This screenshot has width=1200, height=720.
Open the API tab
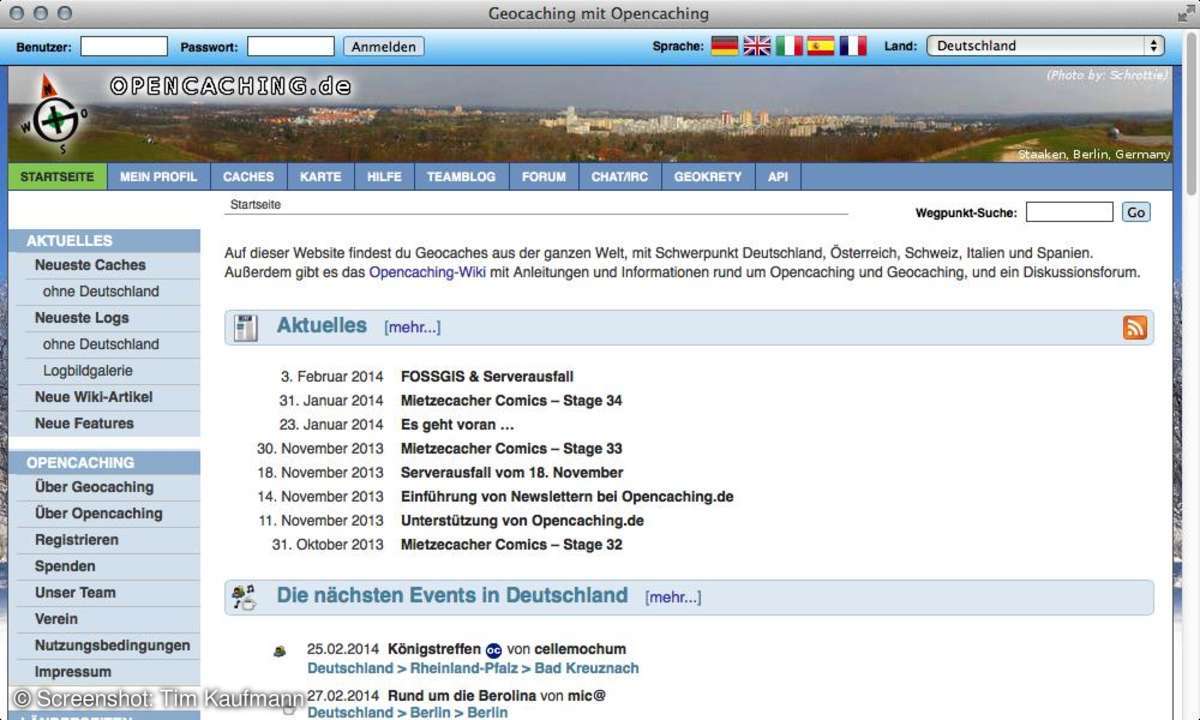click(x=778, y=176)
